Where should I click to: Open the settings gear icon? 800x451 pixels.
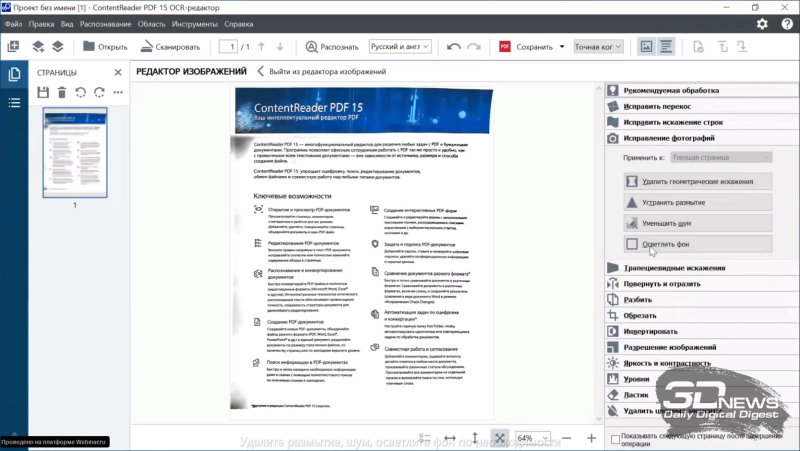tap(762, 23)
